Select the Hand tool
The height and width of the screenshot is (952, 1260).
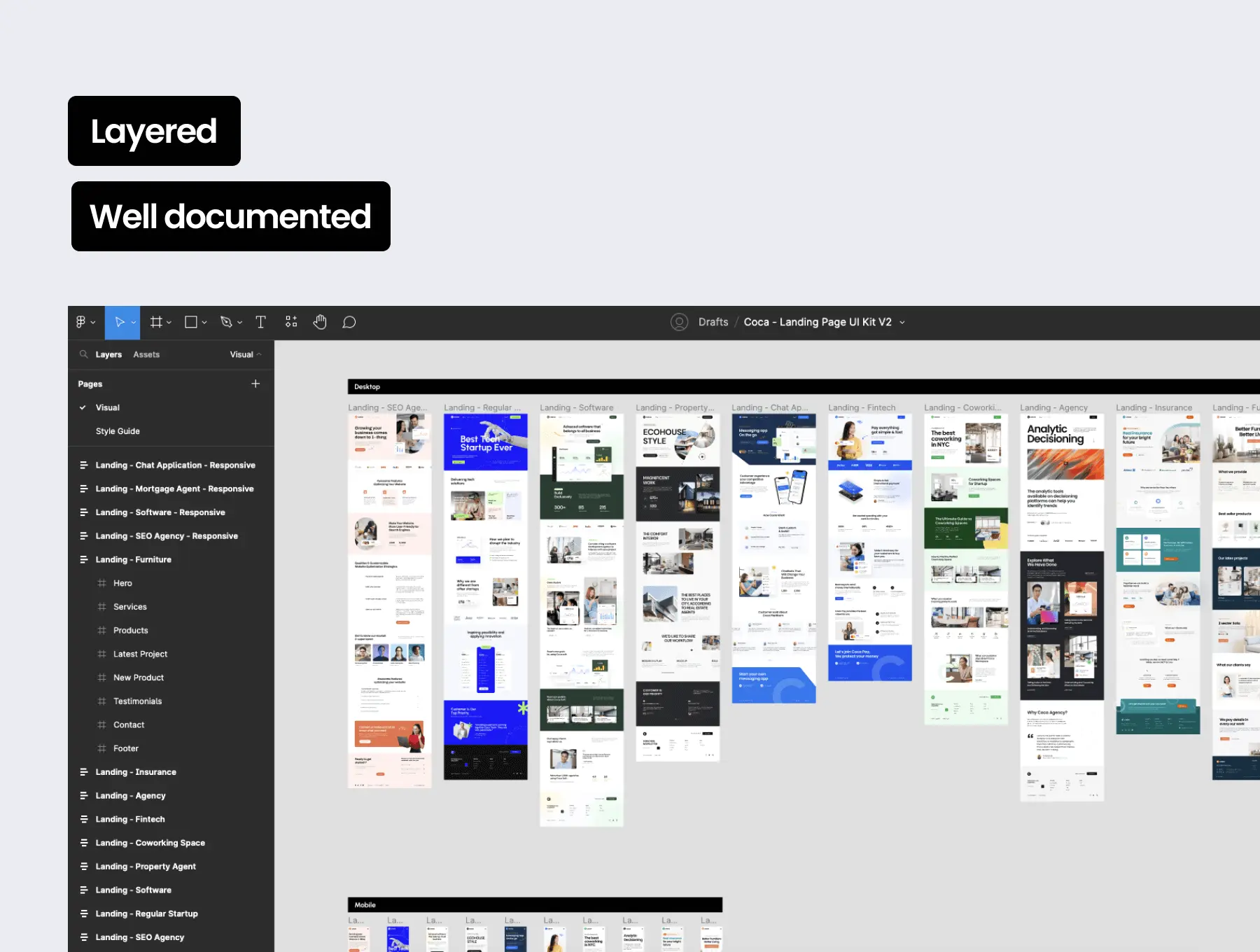320,322
